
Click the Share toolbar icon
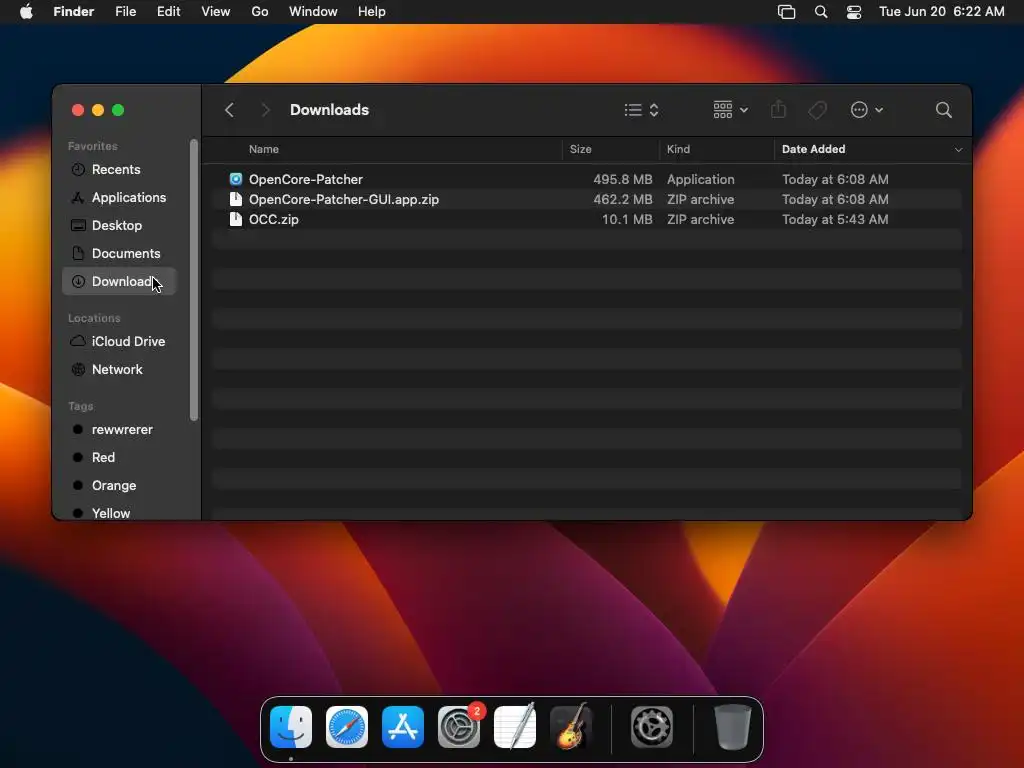(778, 110)
